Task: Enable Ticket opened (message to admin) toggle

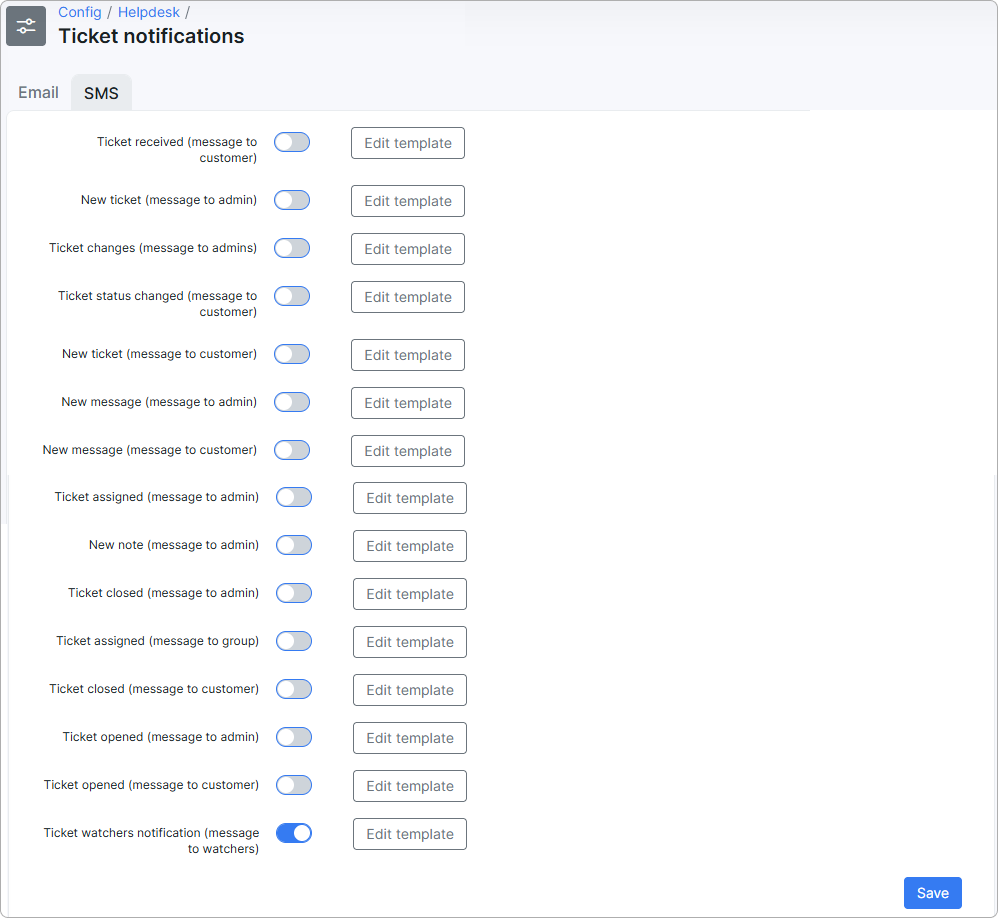Action: [294, 737]
